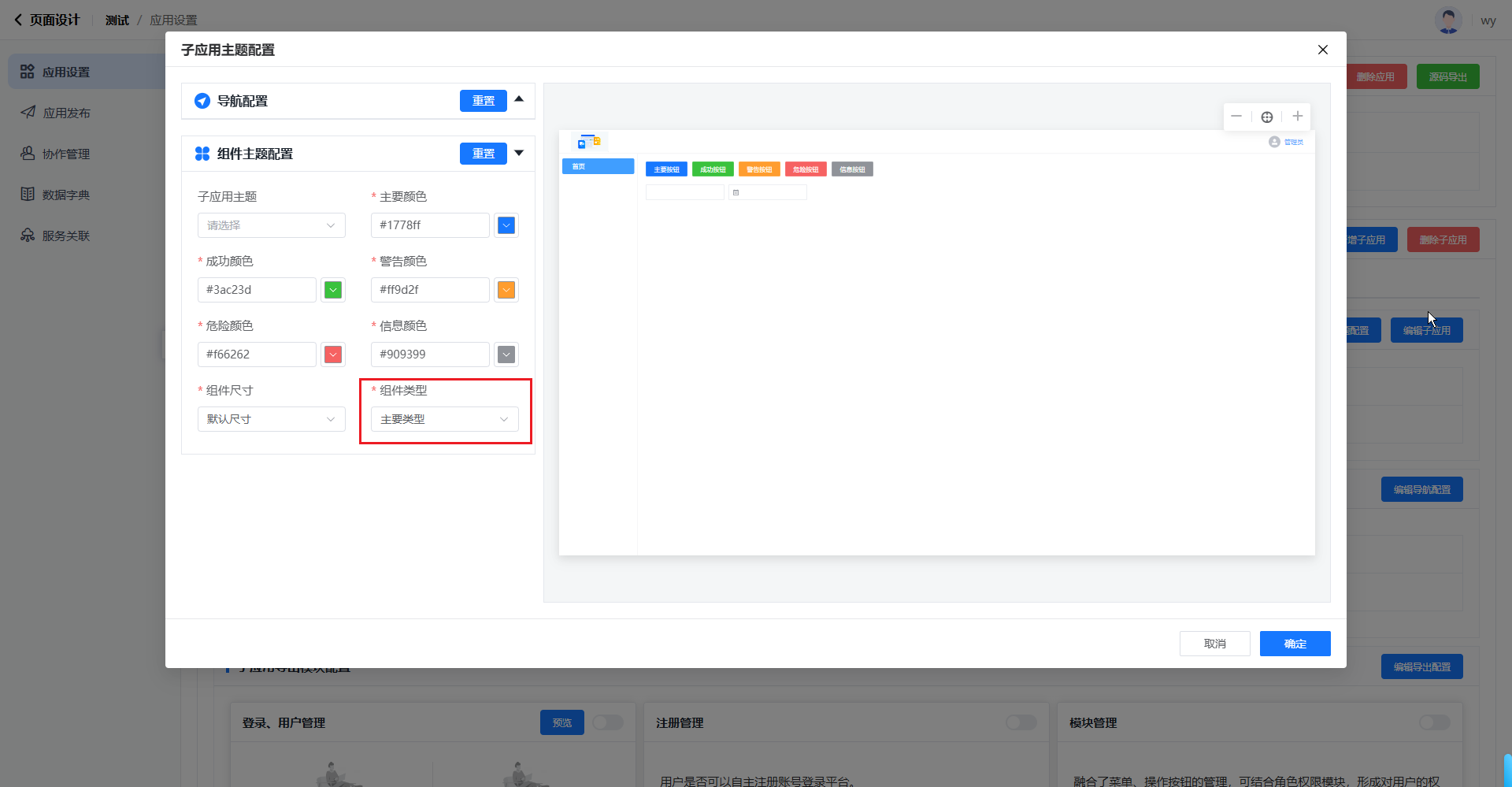
Task: Toggle the login and user management switch
Action: [607, 722]
